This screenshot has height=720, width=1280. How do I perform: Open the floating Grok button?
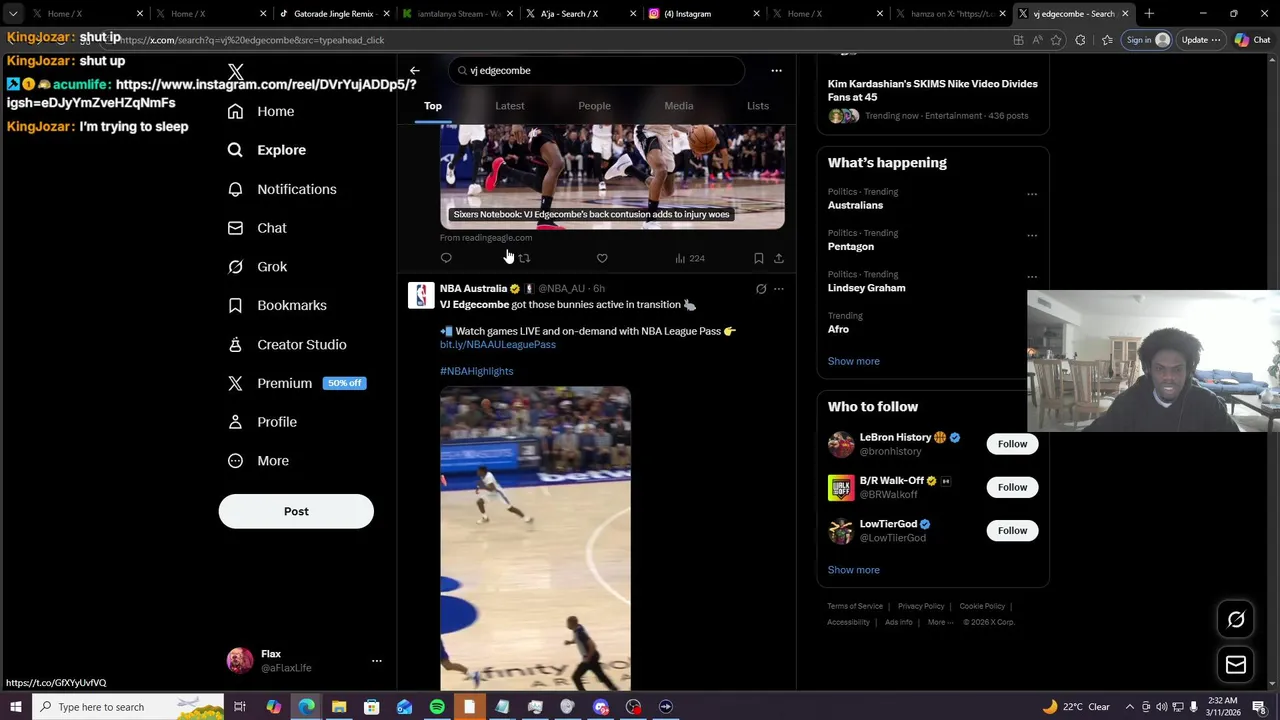(x=1236, y=620)
